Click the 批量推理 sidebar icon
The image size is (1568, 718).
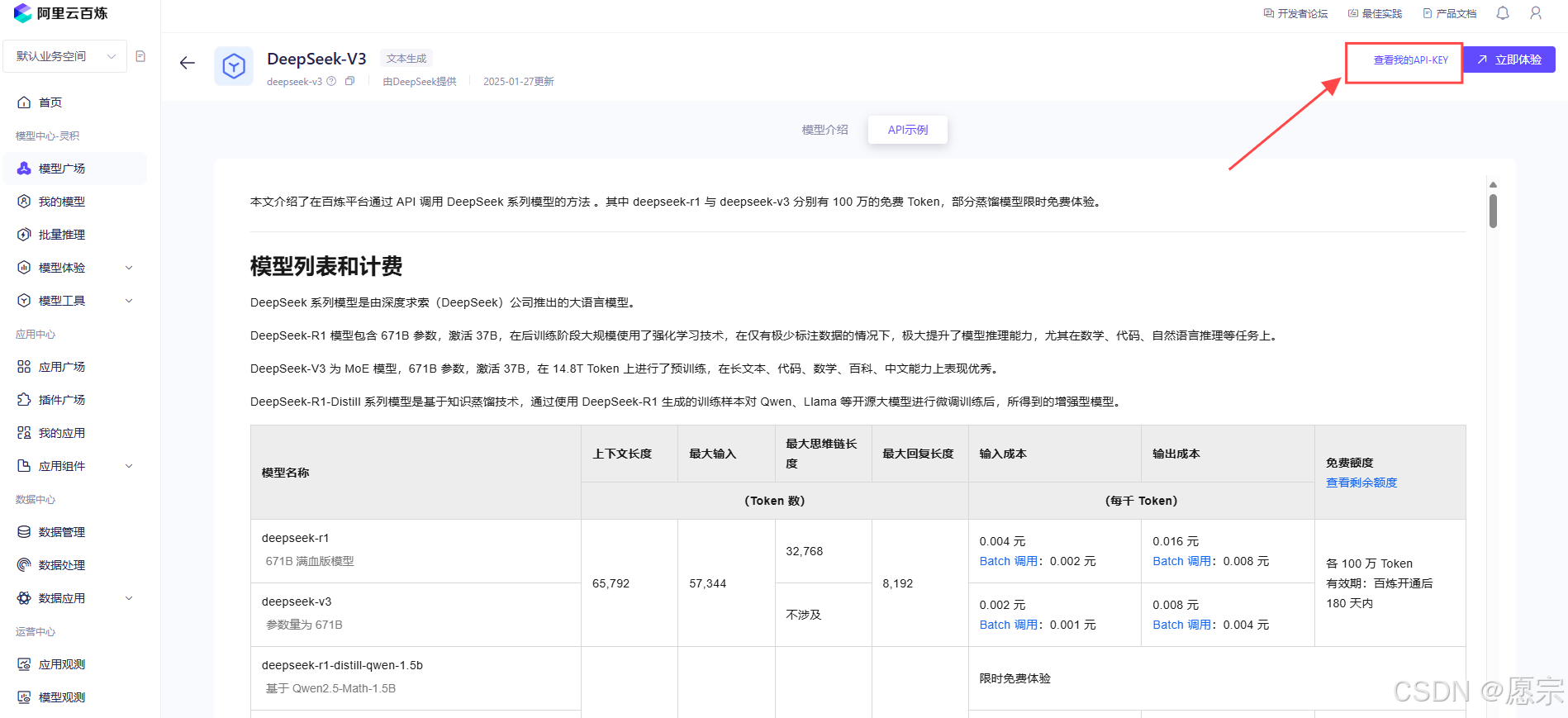pos(24,235)
